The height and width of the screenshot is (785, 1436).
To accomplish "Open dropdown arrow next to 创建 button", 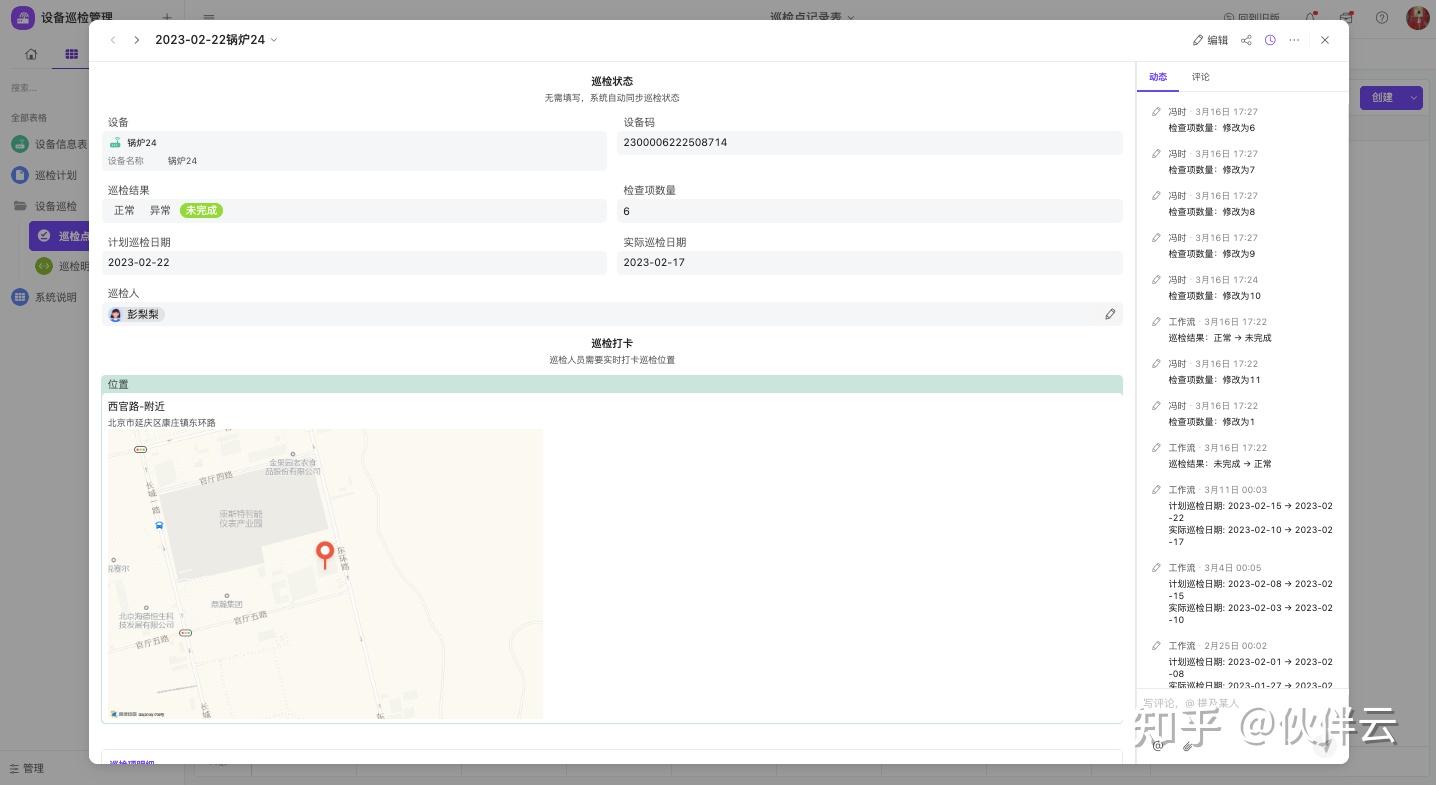I will [x=1413, y=97].
